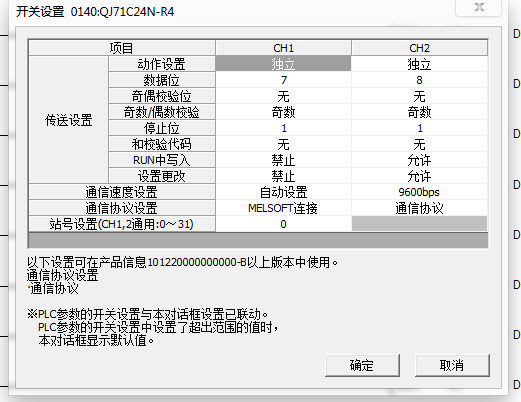
Task: Open CH2 动作设置 独立 dropdown cell
Action: pyautogui.click(x=419, y=64)
